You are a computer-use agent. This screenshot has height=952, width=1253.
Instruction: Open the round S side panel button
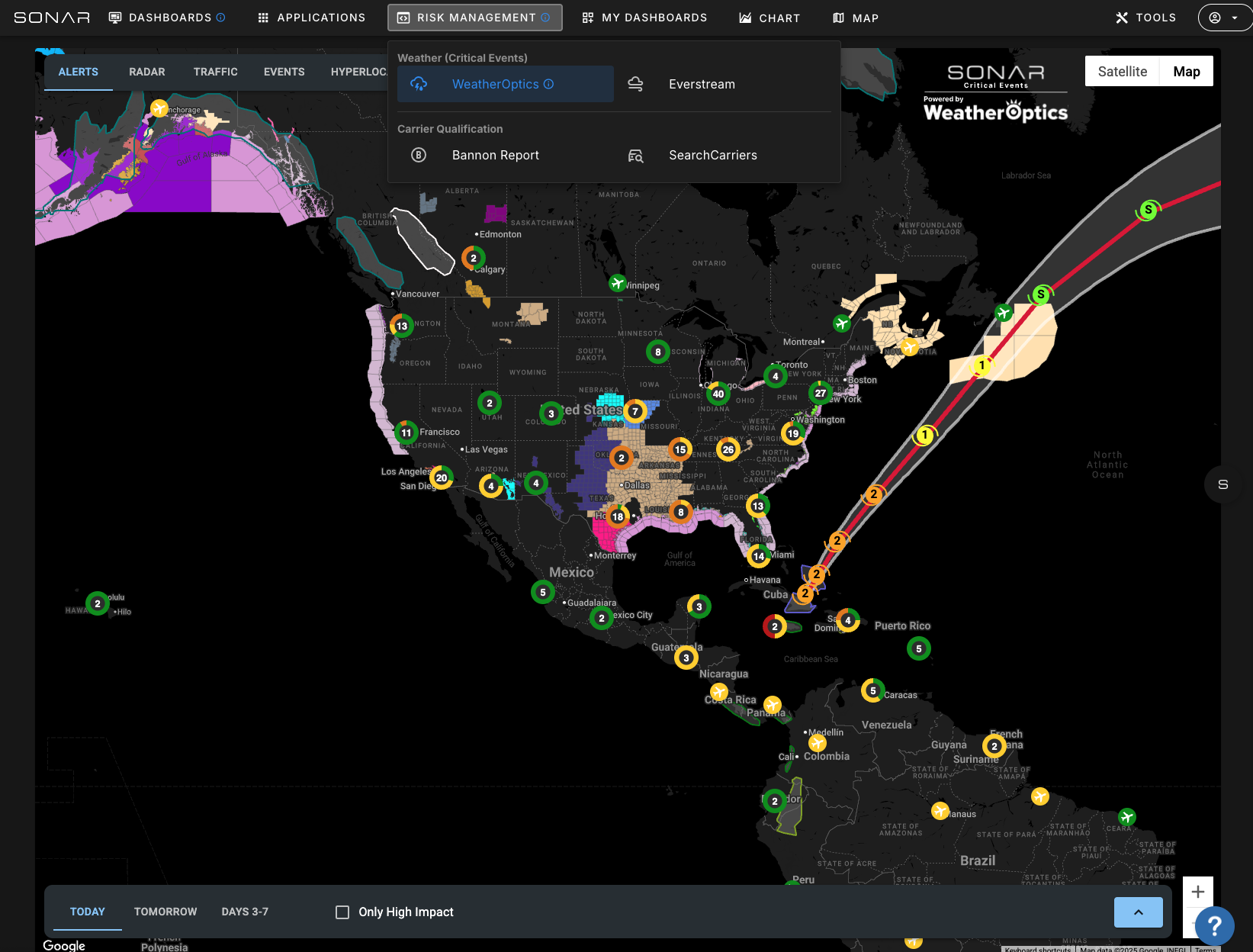tap(1222, 484)
